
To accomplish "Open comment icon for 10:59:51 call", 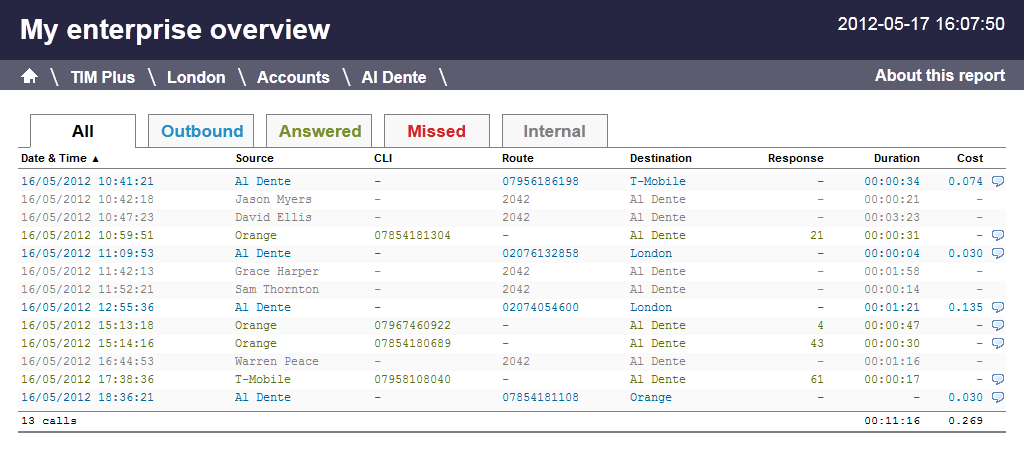I will 997,236.
